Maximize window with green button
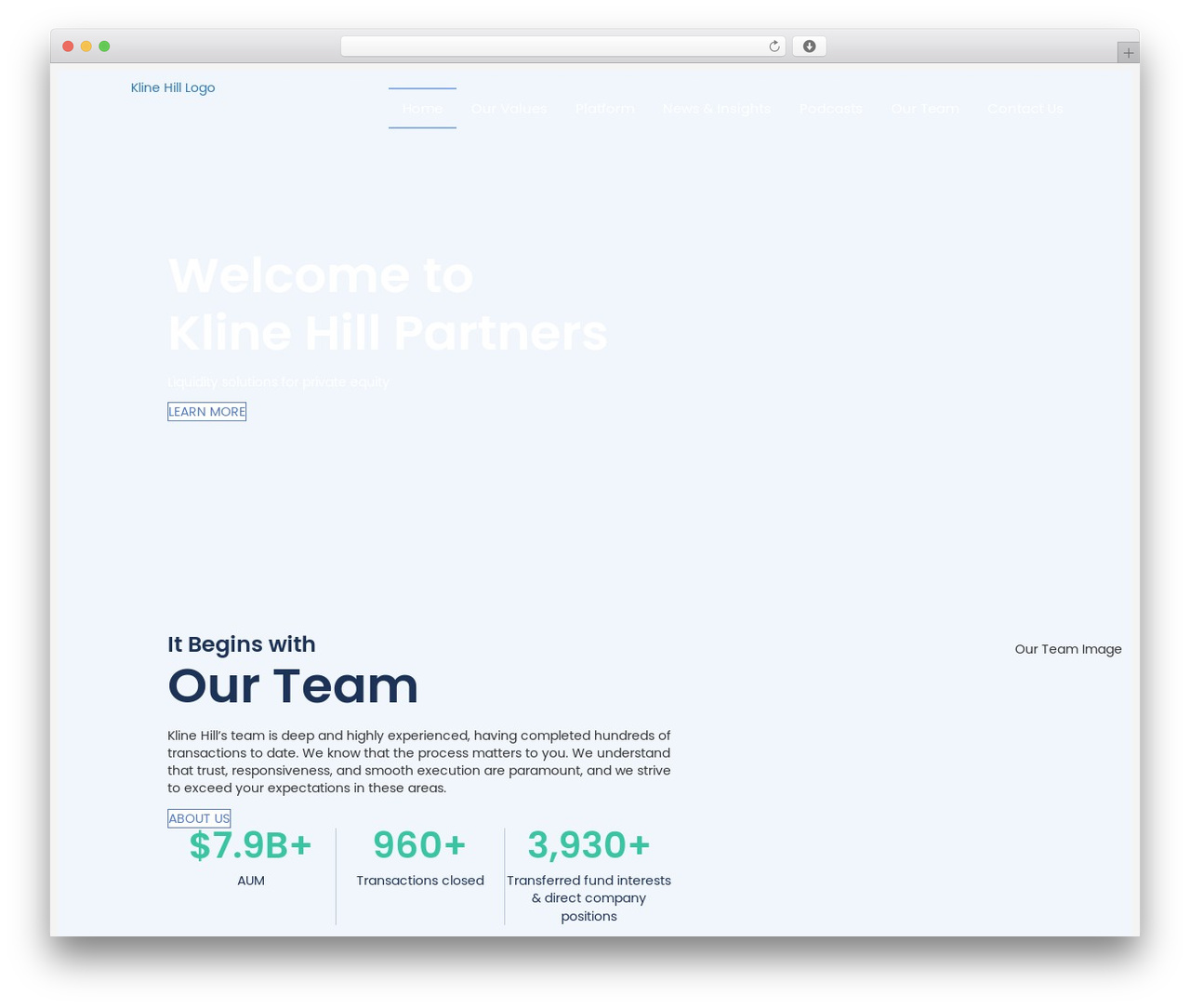 tap(104, 46)
